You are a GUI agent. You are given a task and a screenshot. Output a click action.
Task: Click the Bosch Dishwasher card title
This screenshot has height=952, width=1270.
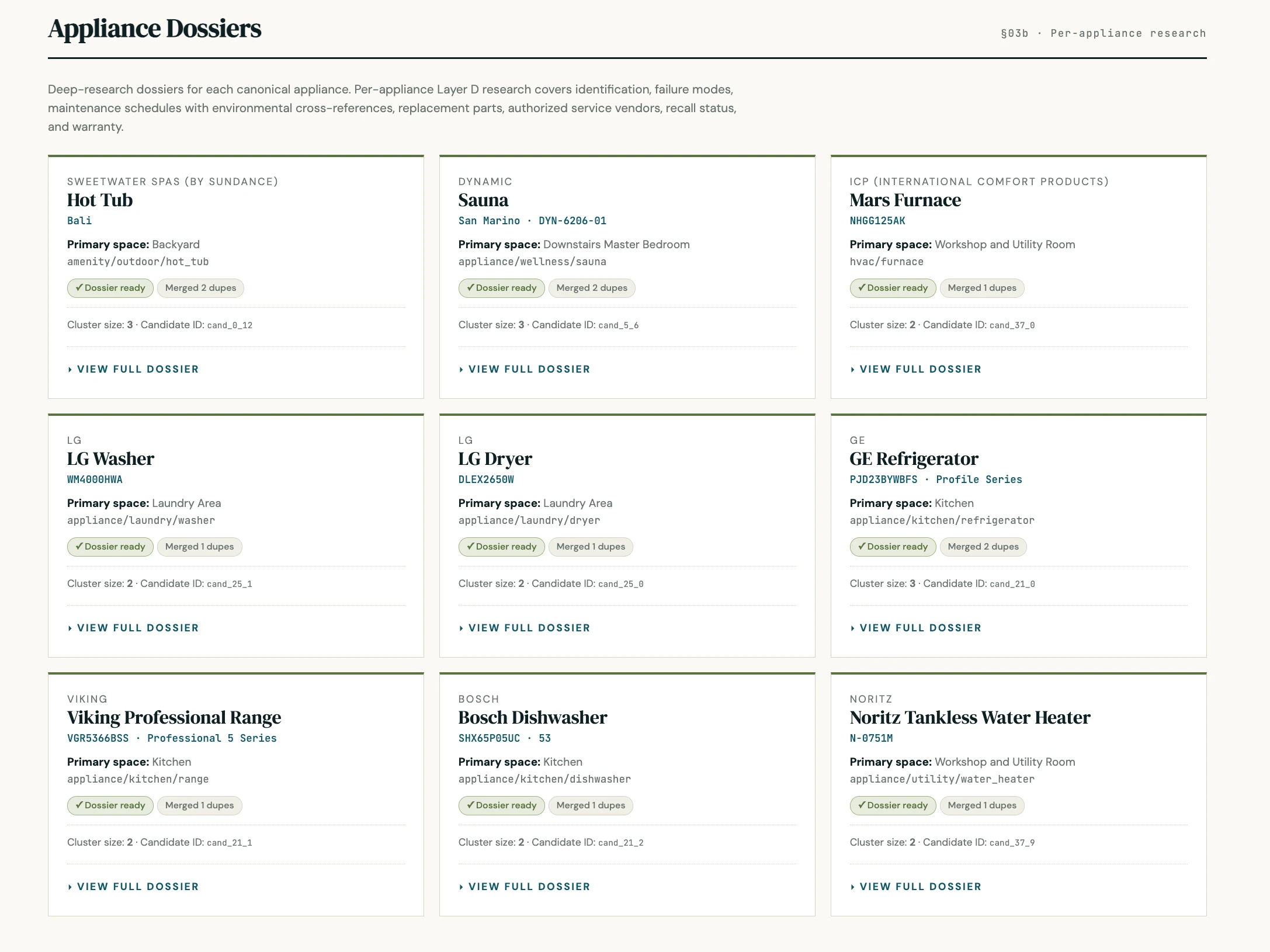[533, 718]
